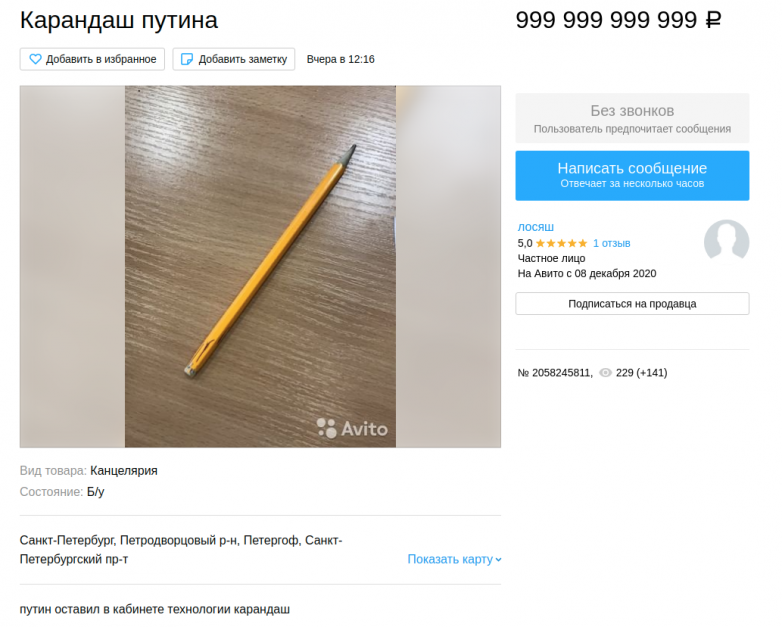Click the listing title Карандаш путина
This screenshot has width=782, height=627.
click(x=119, y=20)
